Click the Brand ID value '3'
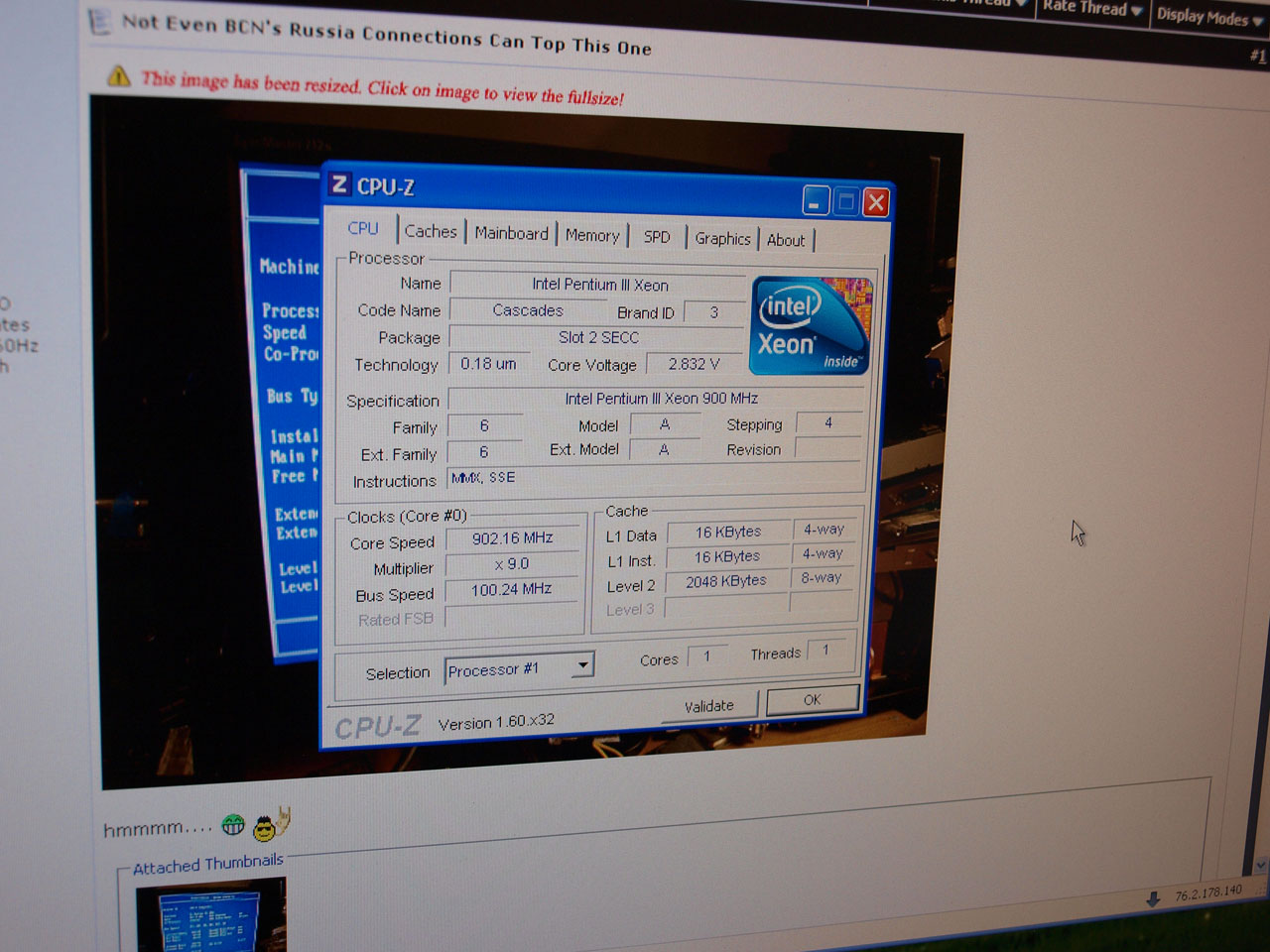The width and height of the screenshot is (1270, 952). point(713,312)
